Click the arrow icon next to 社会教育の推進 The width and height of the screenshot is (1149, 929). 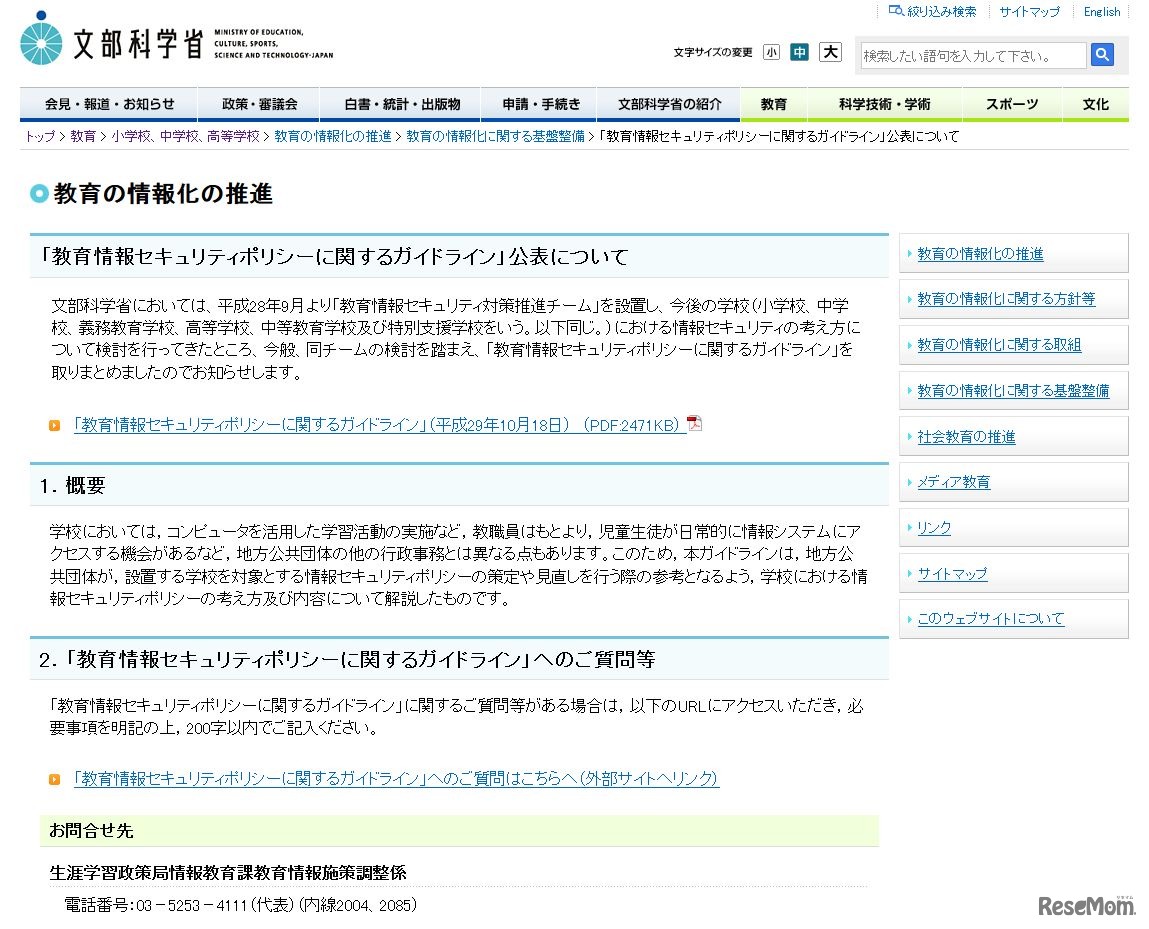coord(908,436)
